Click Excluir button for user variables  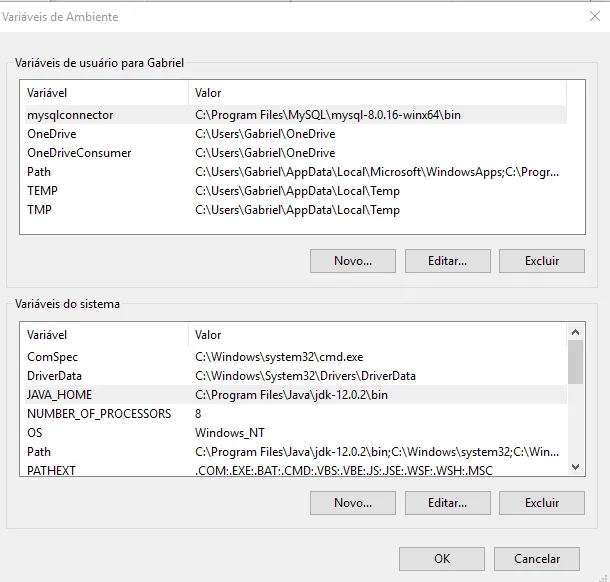pos(542,261)
